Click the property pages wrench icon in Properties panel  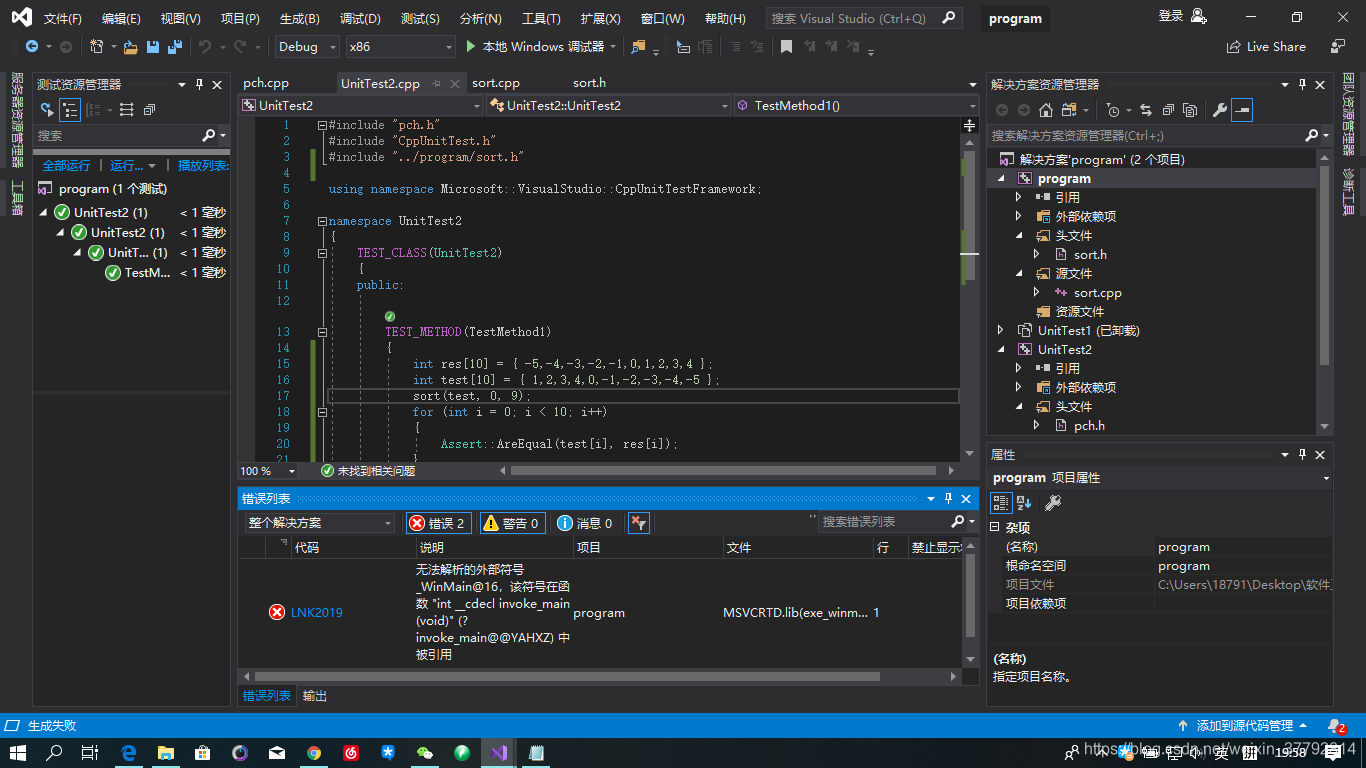[x=1053, y=503]
